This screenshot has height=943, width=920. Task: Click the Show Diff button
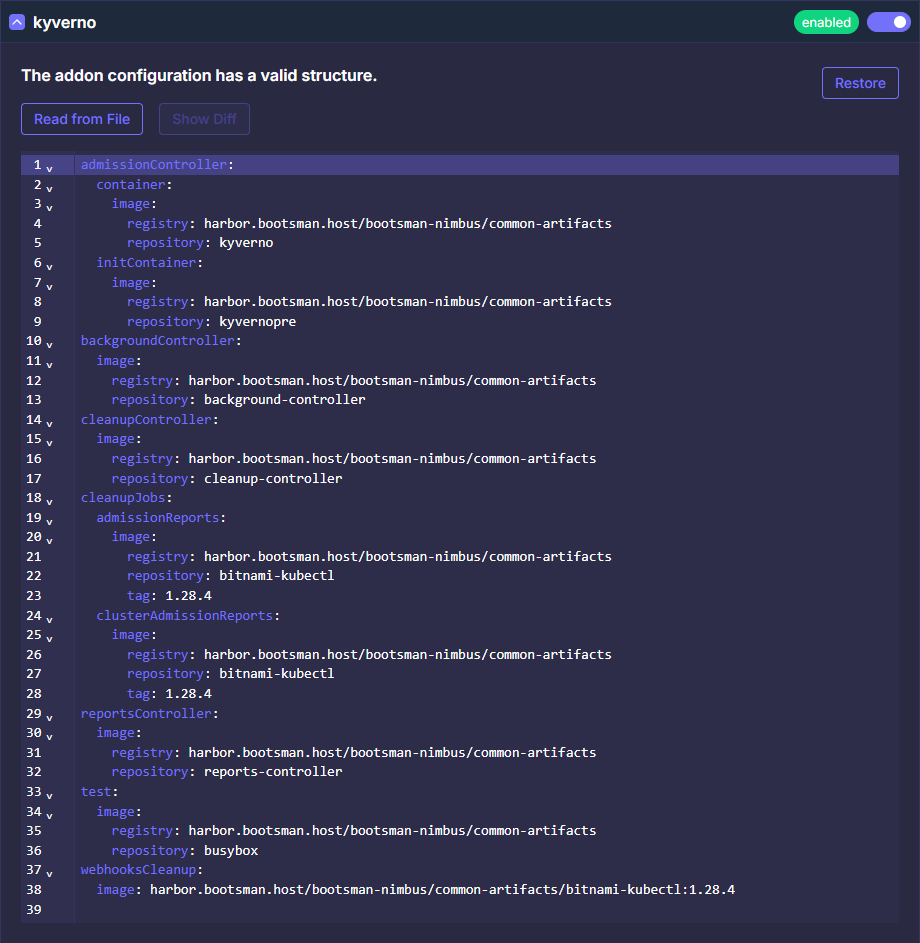click(x=204, y=119)
